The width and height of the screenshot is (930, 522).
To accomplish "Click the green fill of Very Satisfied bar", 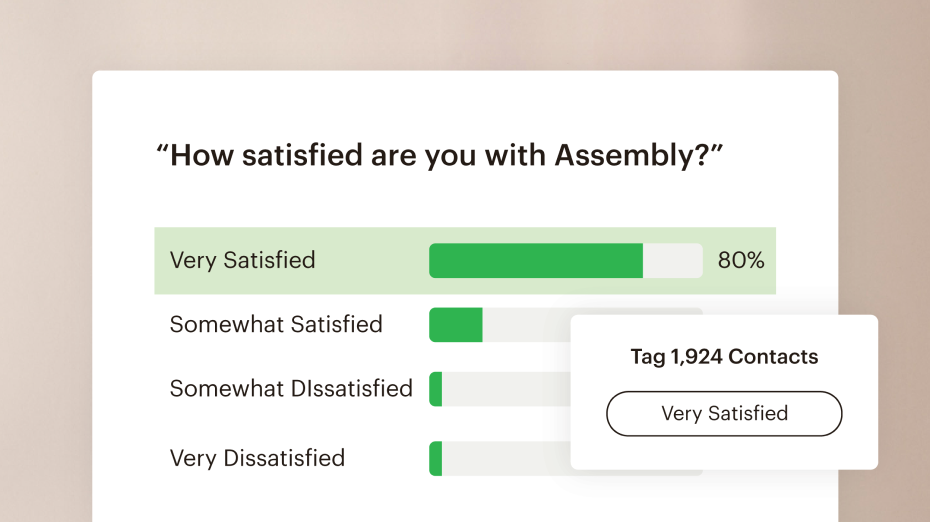I will 535,260.
